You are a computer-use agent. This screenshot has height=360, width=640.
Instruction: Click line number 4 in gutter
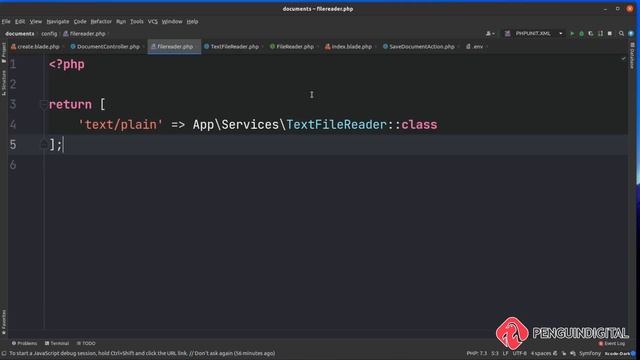[x=13, y=124]
